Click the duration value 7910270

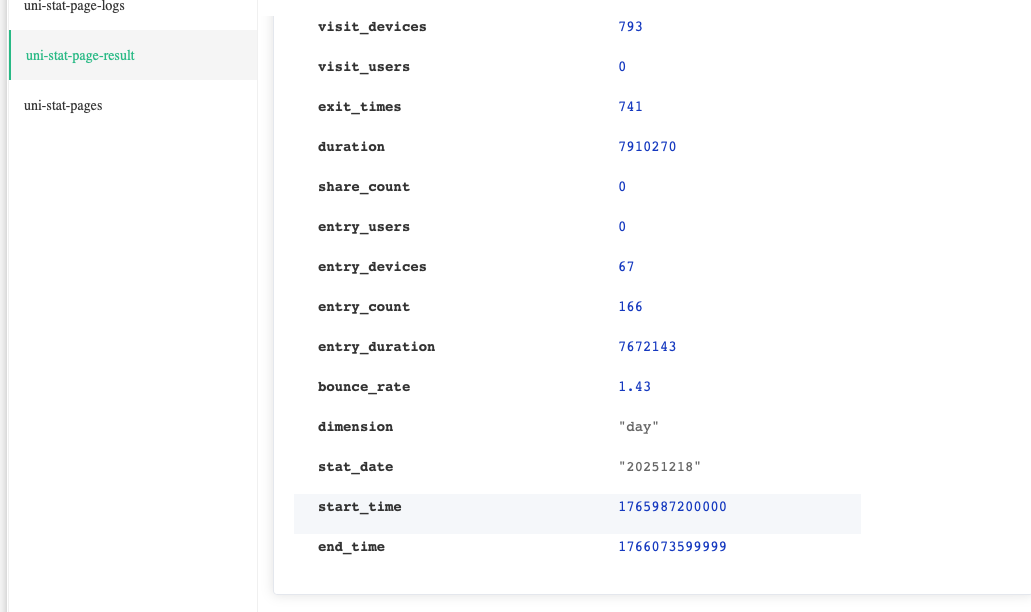pos(647,147)
